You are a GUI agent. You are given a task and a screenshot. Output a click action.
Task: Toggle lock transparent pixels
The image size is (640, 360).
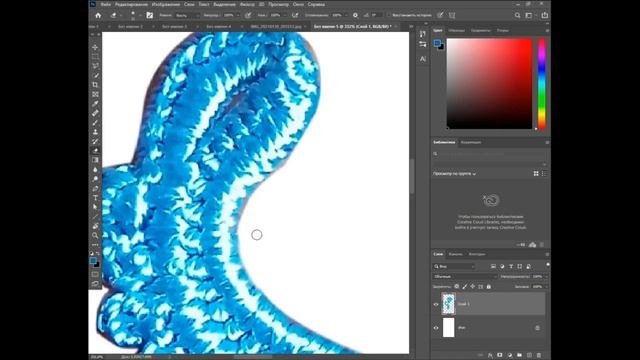(457, 287)
